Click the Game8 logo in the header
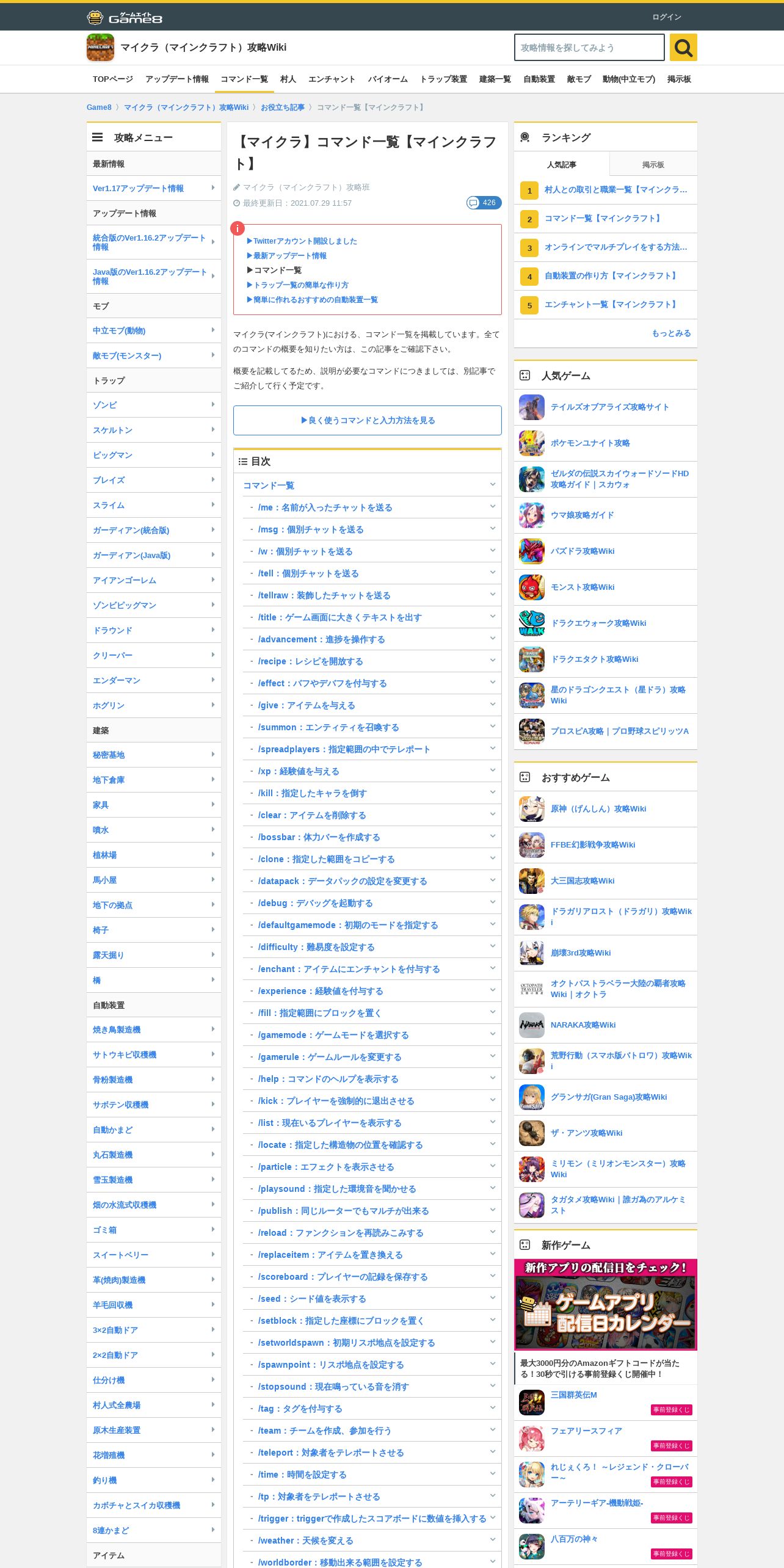 click(x=125, y=17)
